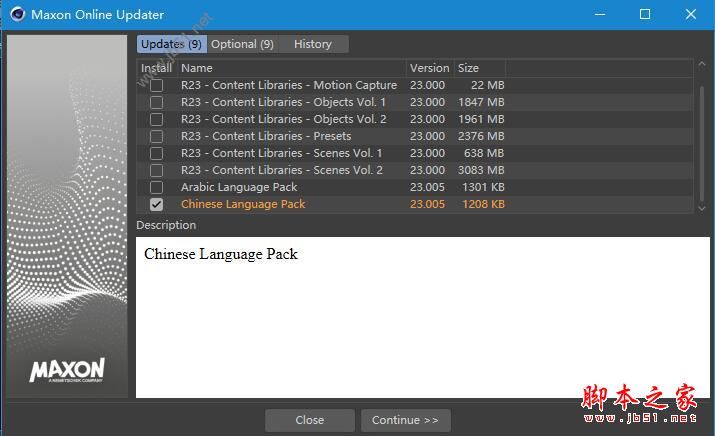Enable Motion Capture library install checkbox
715x436 pixels.
pyautogui.click(x=156, y=86)
